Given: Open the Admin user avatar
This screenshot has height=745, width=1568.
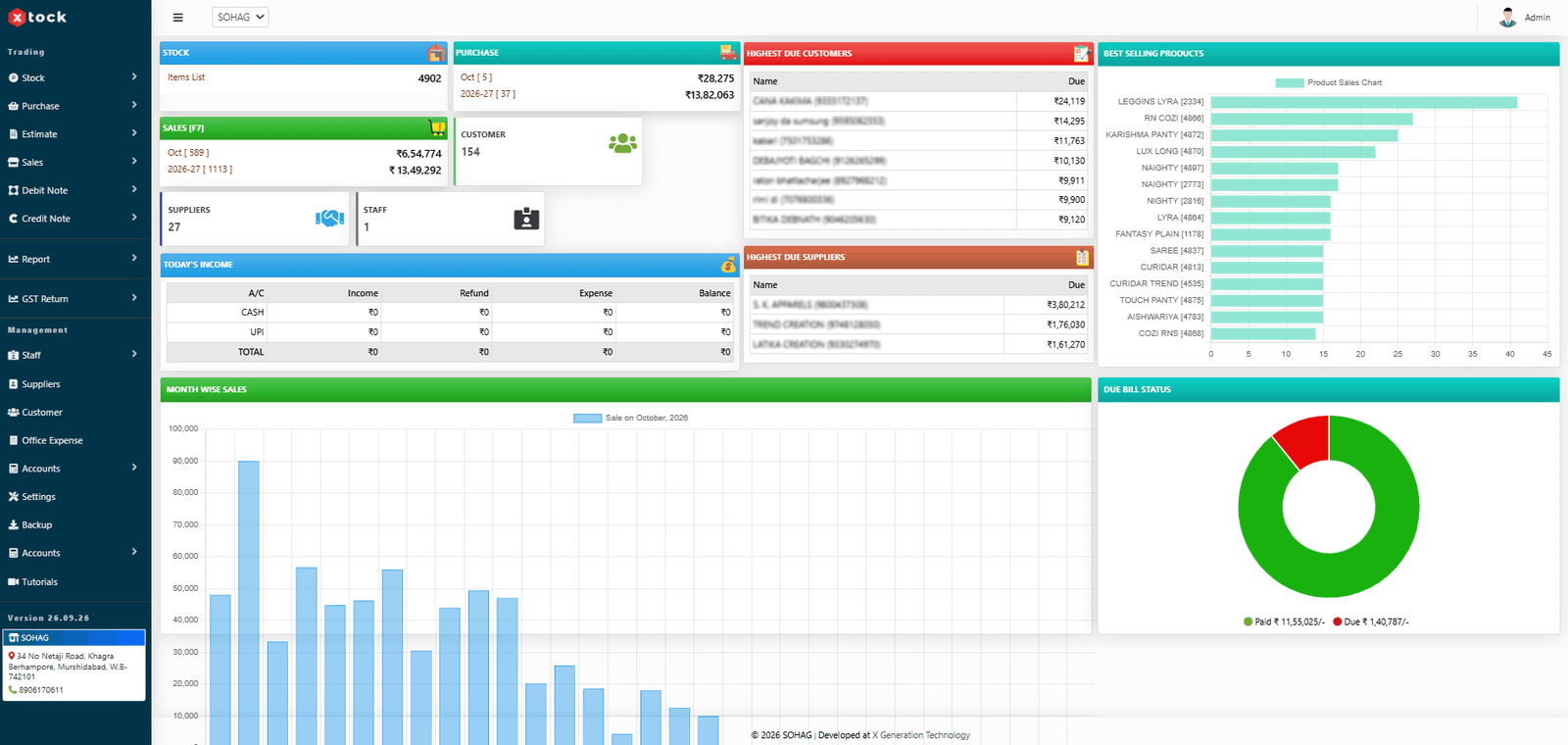Looking at the screenshot, I should coord(1507,18).
